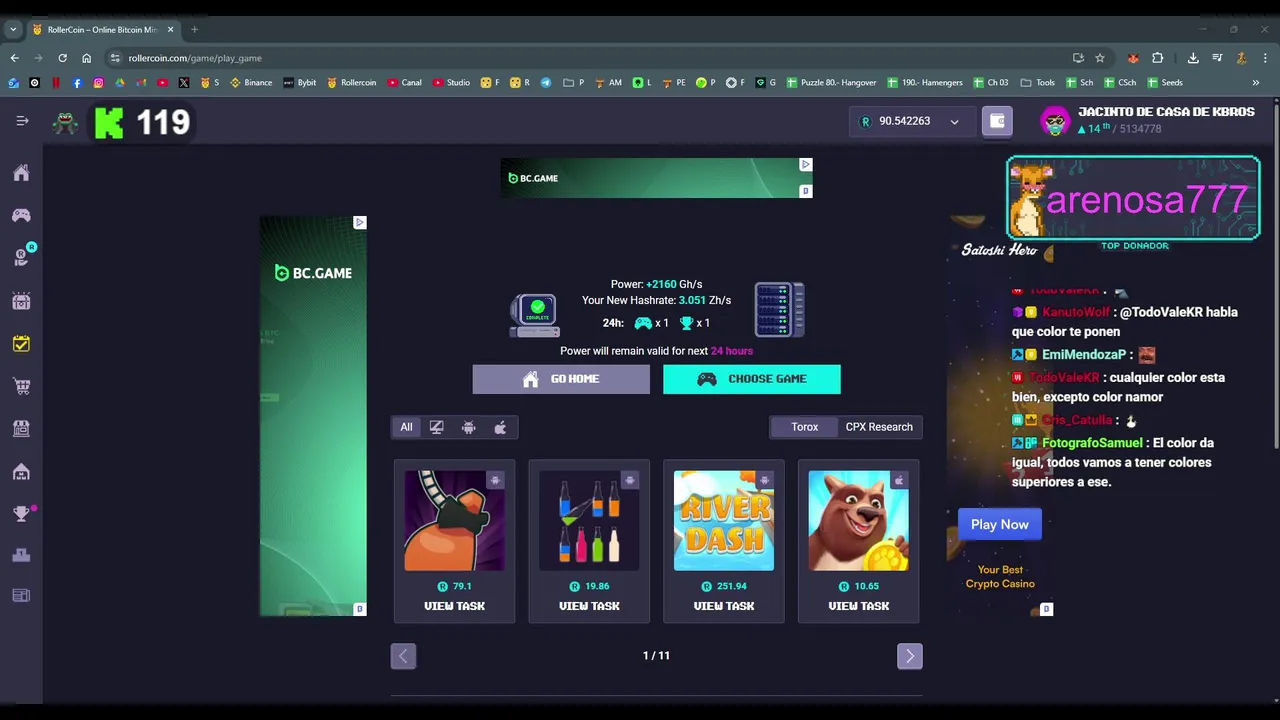The height and width of the screenshot is (720, 1280).
Task: Open the River Dash game thumbnail
Action: click(724, 521)
